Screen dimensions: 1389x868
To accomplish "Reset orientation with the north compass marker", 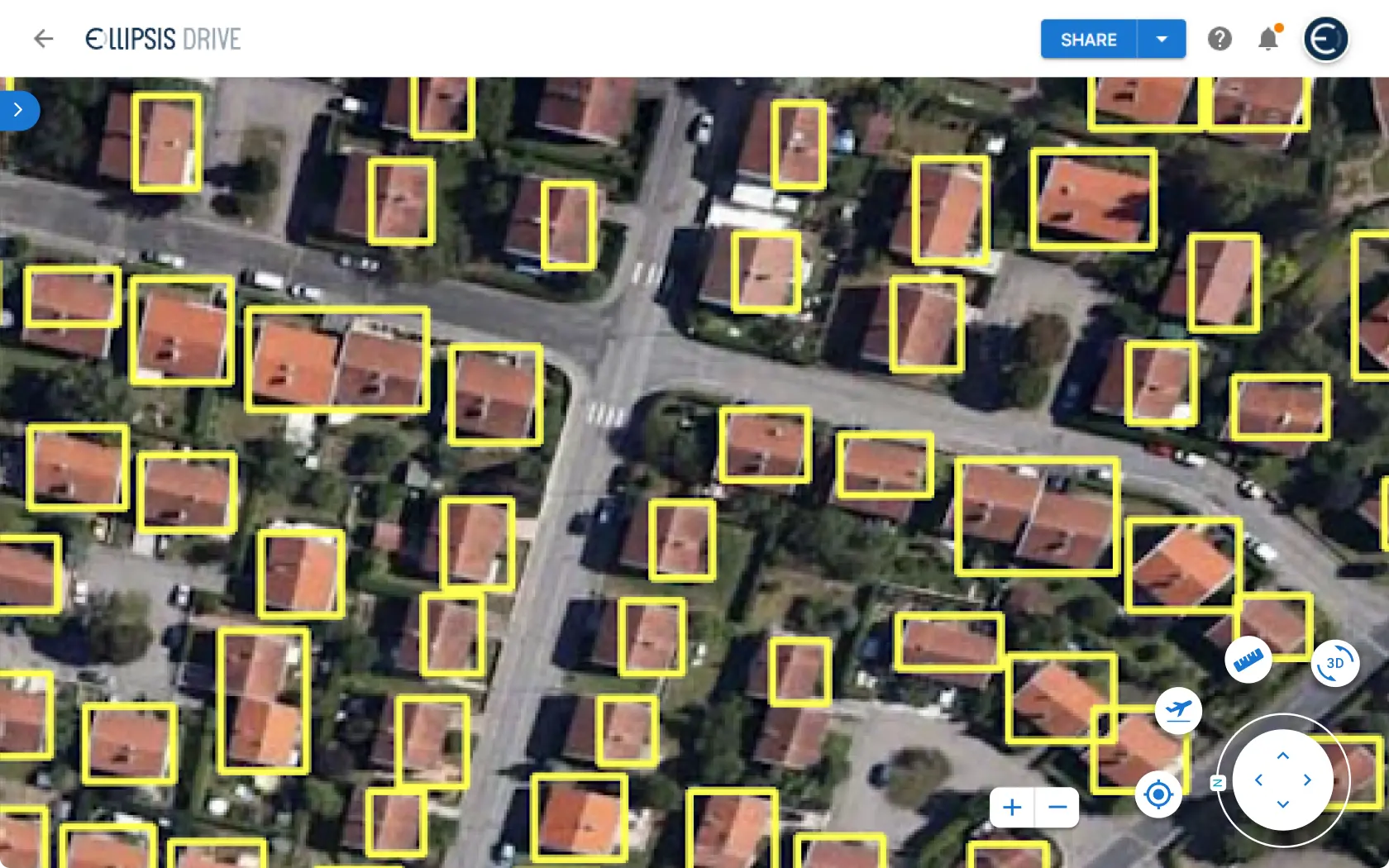I will 1217,782.
